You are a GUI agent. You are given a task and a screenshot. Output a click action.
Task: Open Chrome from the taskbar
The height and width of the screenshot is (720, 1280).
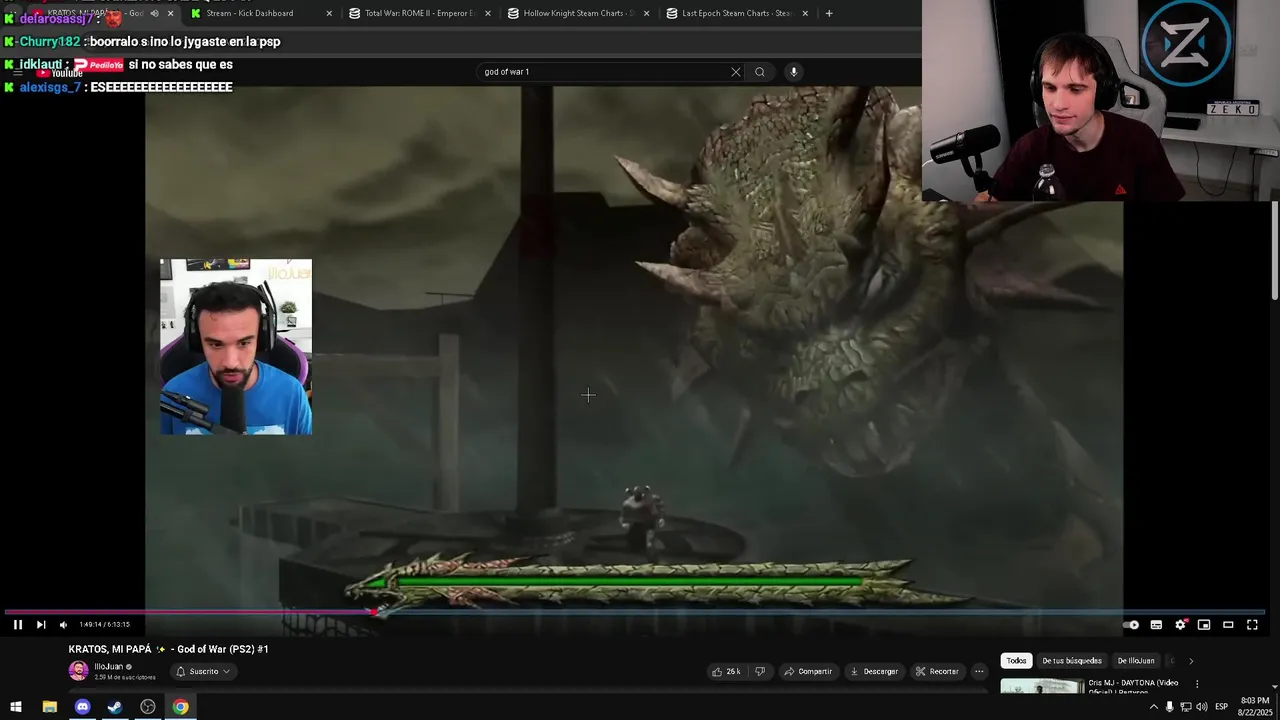pos(180,707)
